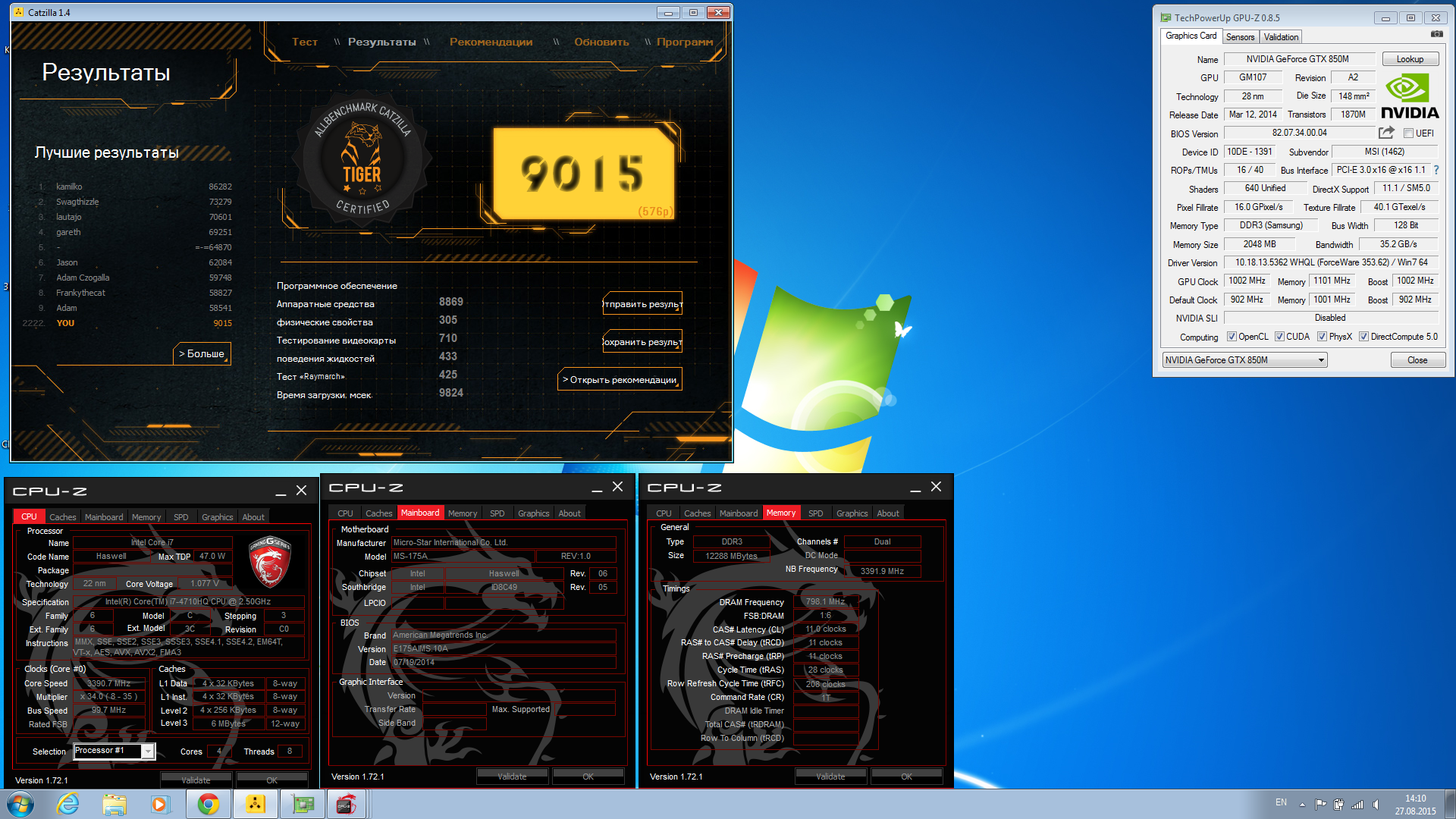This screenshot has width=1456, height=819.
Task: Open Caches tab in left CPU-Z window
Action: [63, 517]
